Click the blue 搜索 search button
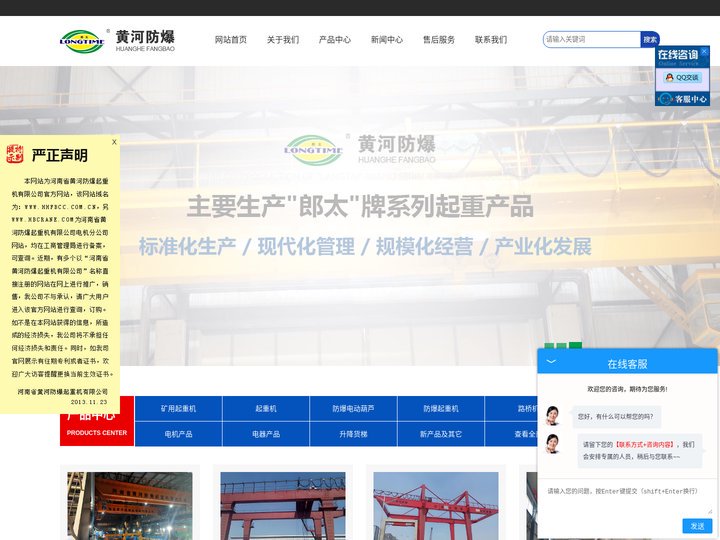 coord(650,39)
